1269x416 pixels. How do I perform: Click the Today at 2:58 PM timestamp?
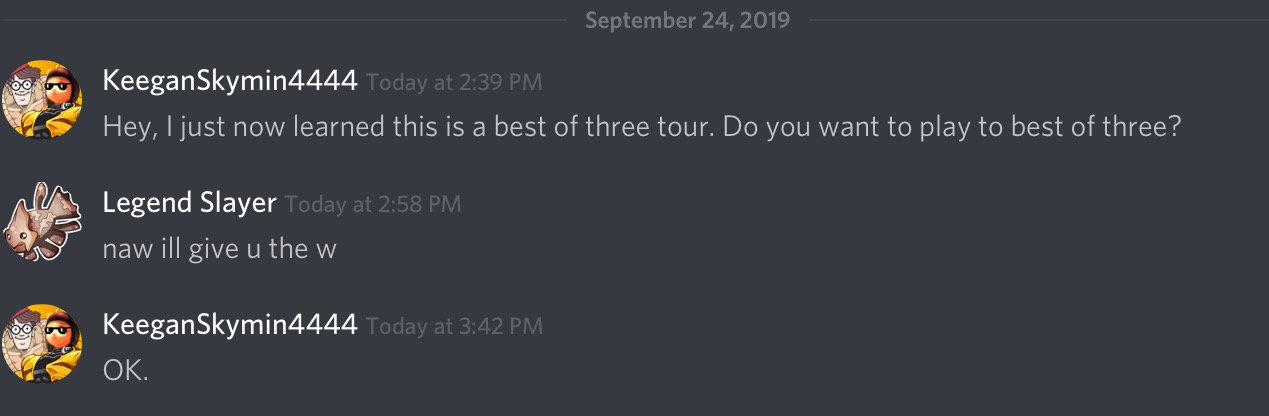pos(373,205)
